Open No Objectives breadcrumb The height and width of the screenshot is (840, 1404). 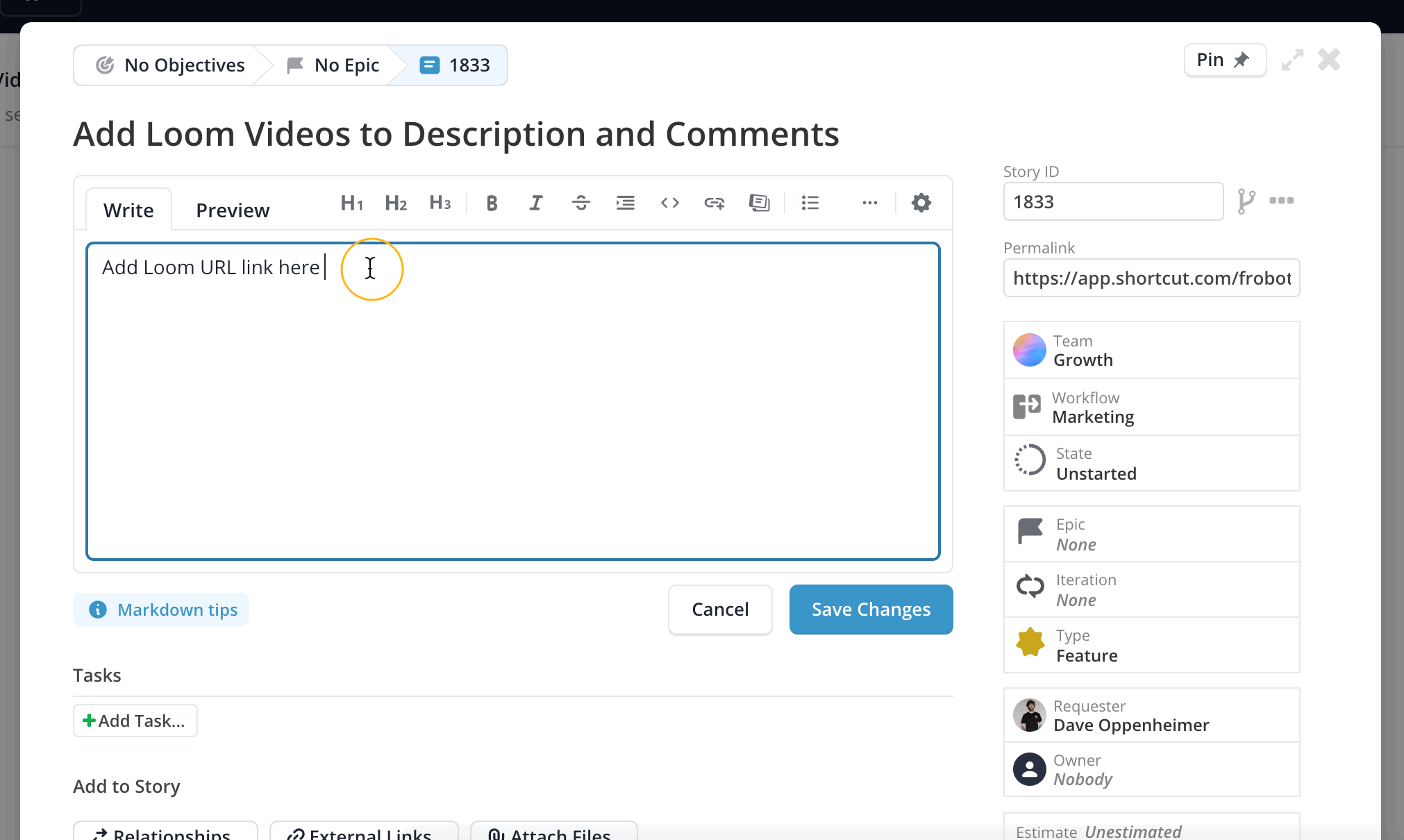170,65
